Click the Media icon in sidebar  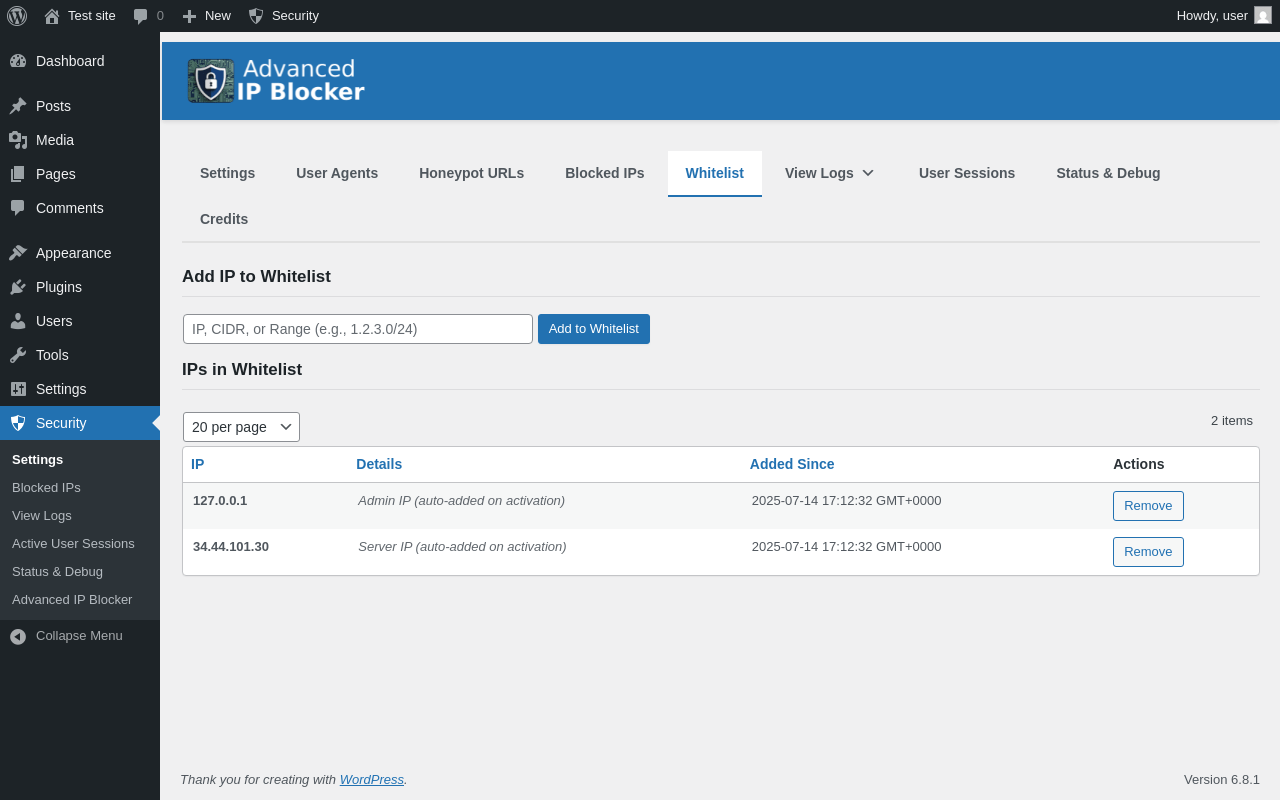pos(18,140)
